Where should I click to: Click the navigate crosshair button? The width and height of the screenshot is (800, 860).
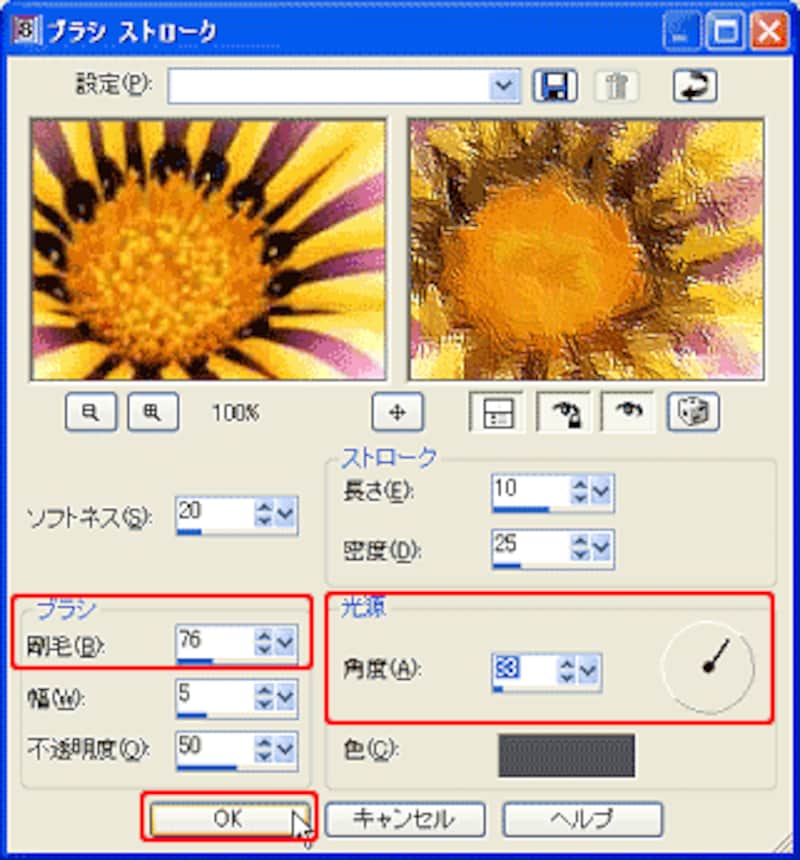pos(398,411)
